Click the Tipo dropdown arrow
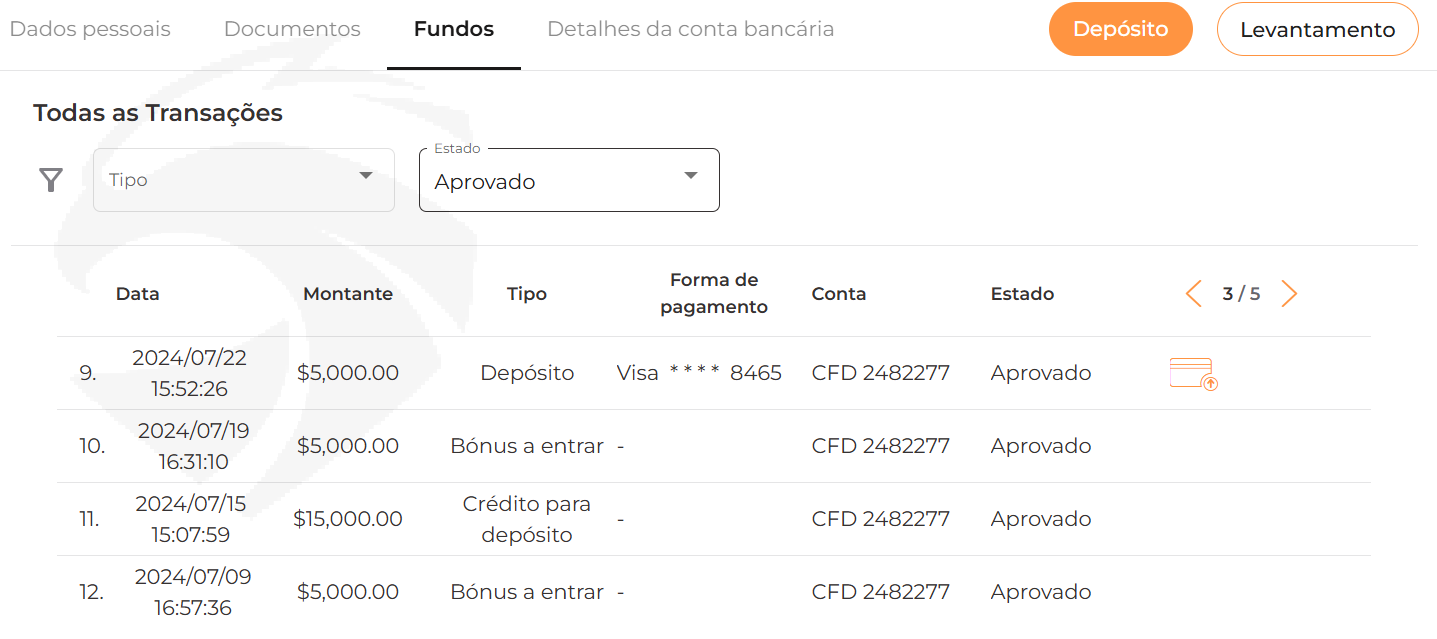Image resolution: width=1437 pixels, height=639 pixels. pyautogui.click(x=366, y=176)
